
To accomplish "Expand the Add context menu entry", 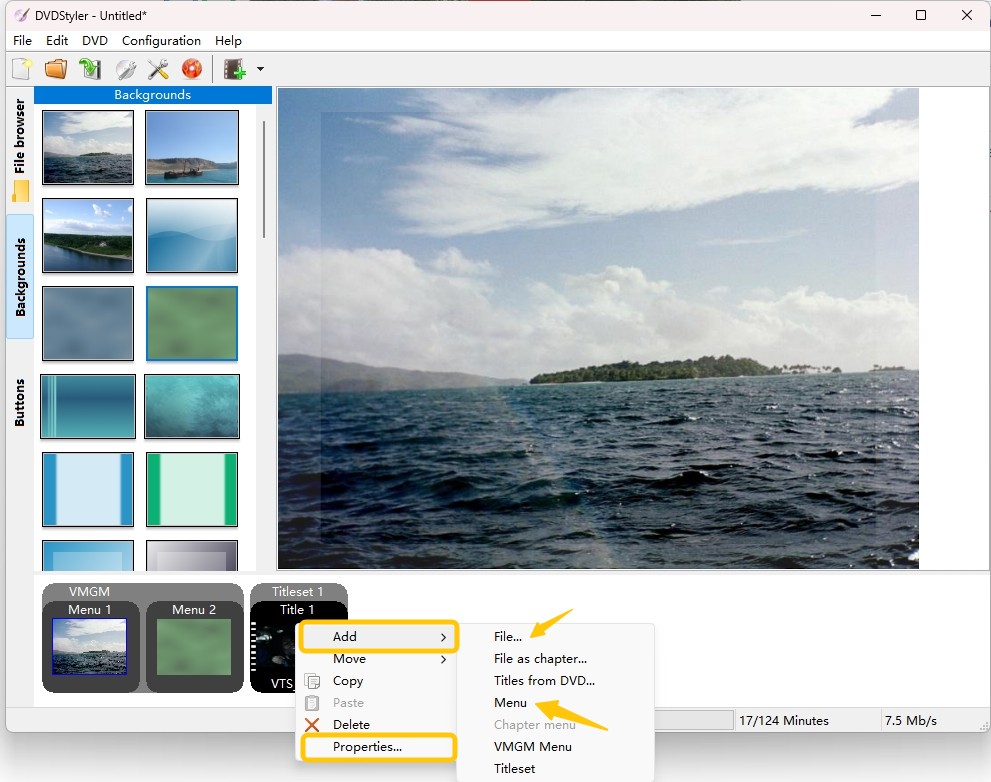I will pyautogui.click(x=345, y=637).
